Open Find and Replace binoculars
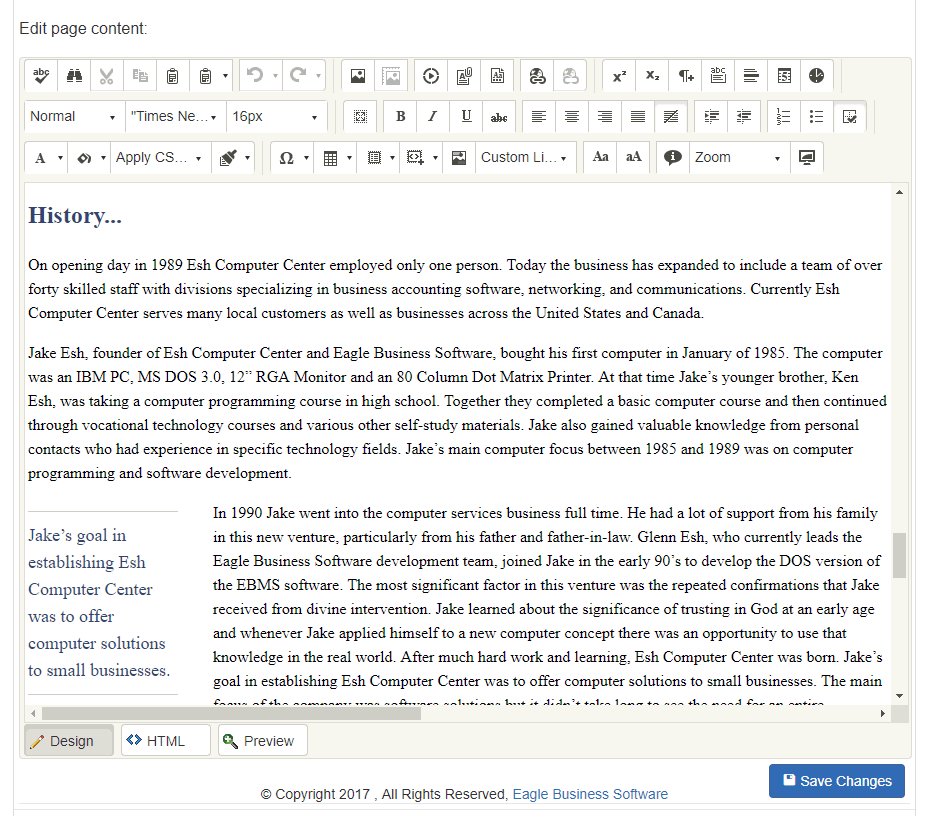The height and width of the screenshot is (816, 925). click(x=74, y=76)
